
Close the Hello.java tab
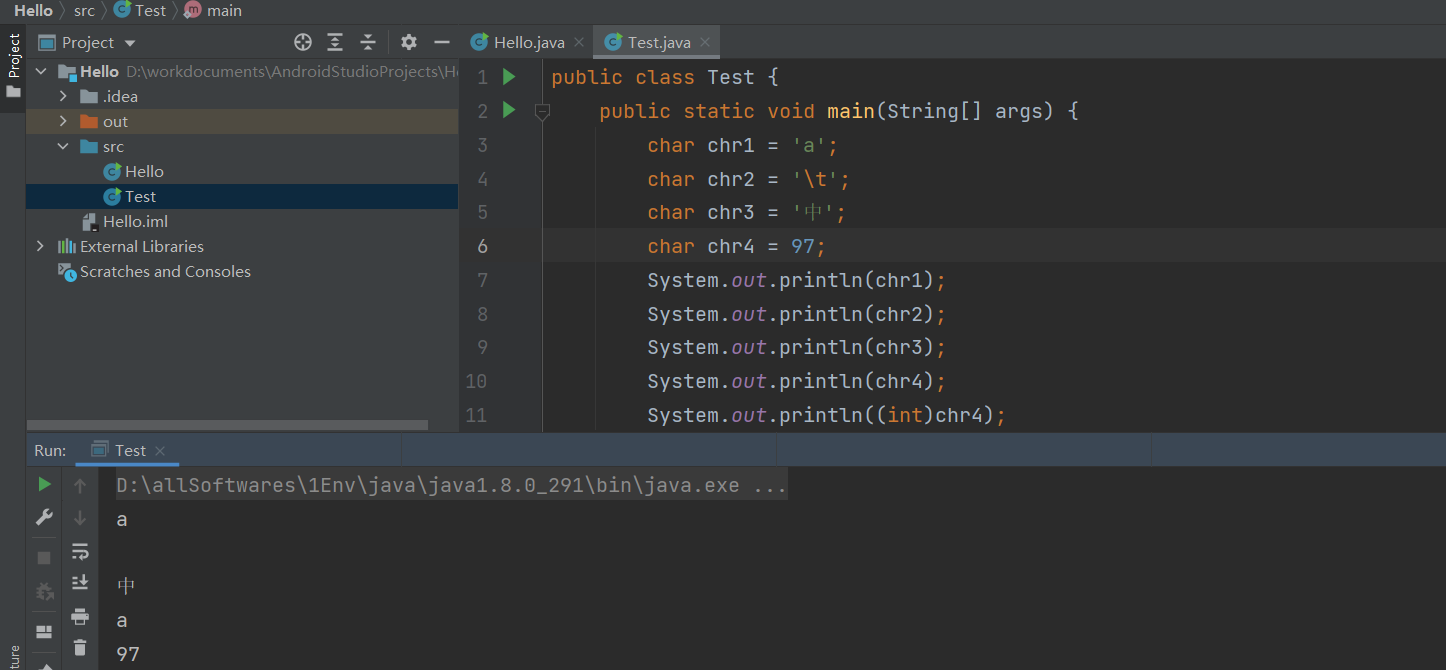pyautogui.click(x=579, y=43)
